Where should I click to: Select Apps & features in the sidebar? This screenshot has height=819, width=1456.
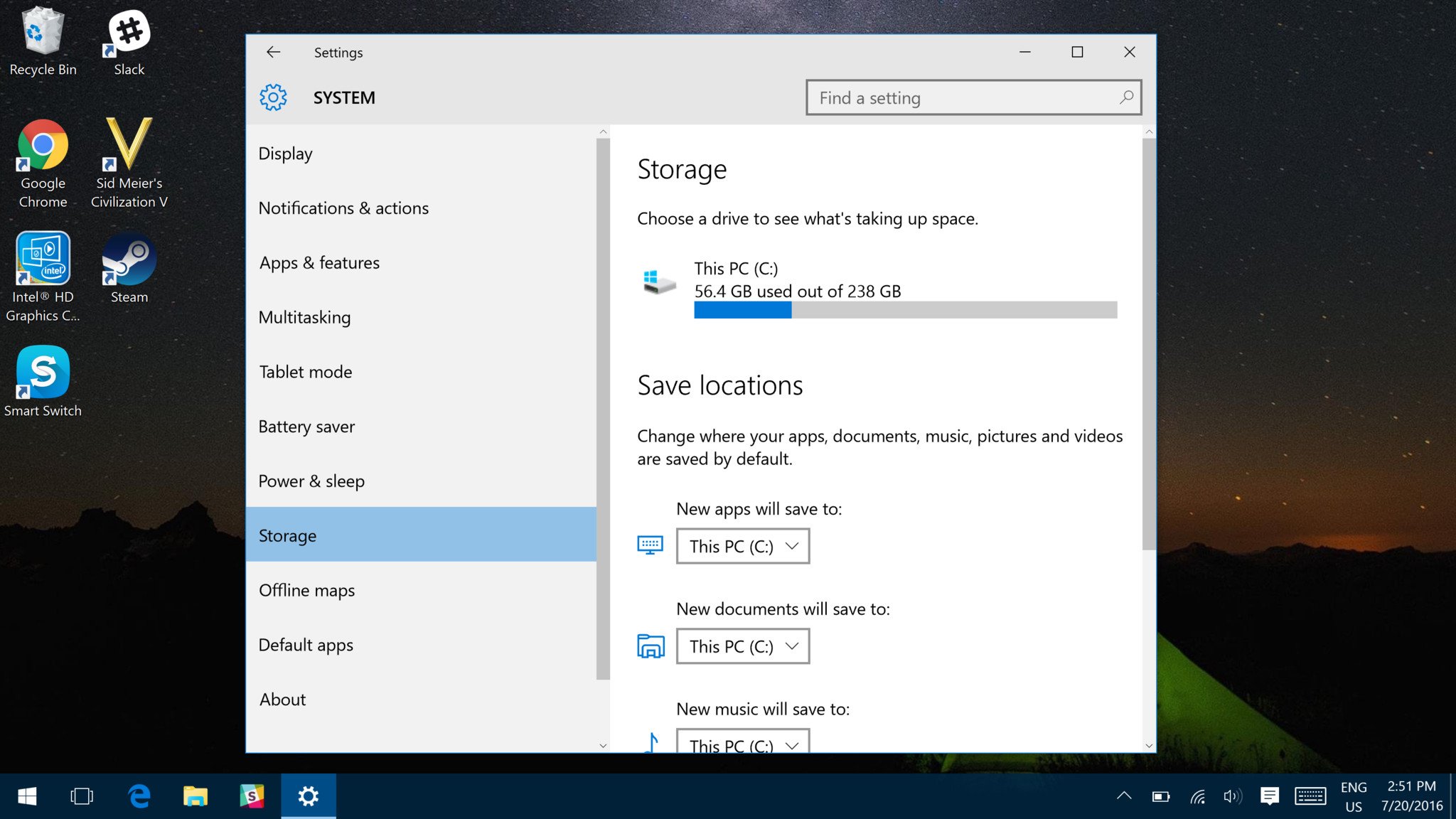[x=319, y=262]
